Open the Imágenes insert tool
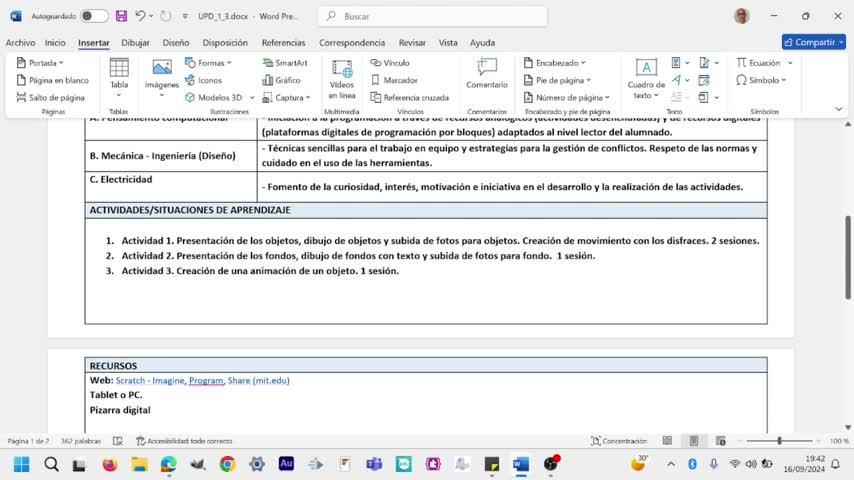This screenshot has width=854, height=480. 161,68
